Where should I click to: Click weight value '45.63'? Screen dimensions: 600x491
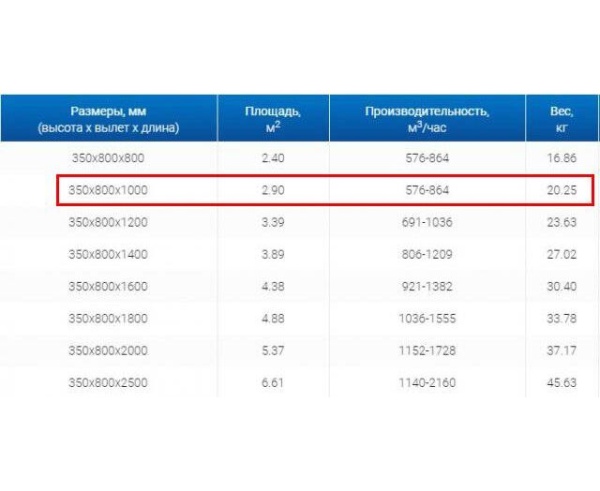click(x=562, y=383)
